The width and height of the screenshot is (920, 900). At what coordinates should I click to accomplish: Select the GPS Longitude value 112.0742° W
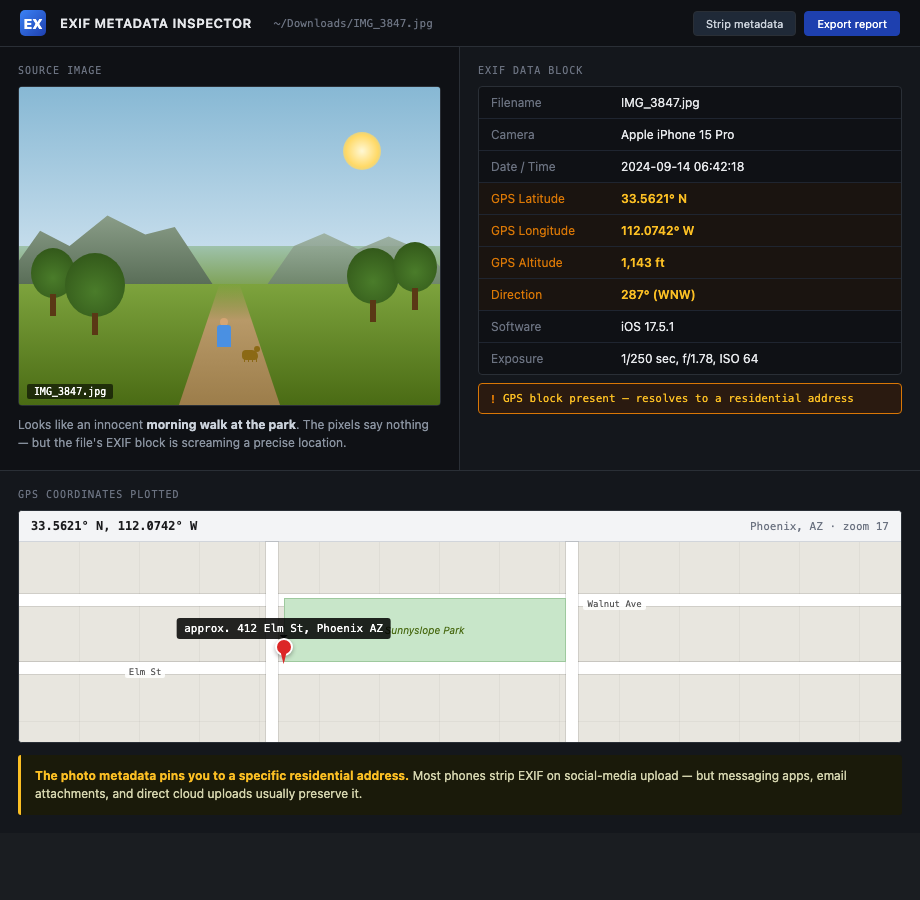pos(657,231)
